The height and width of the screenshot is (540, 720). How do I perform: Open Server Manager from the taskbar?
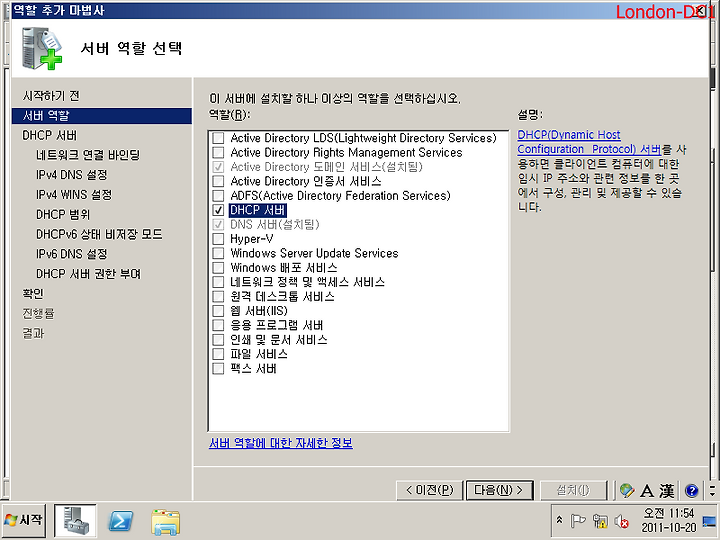(75, 520)
